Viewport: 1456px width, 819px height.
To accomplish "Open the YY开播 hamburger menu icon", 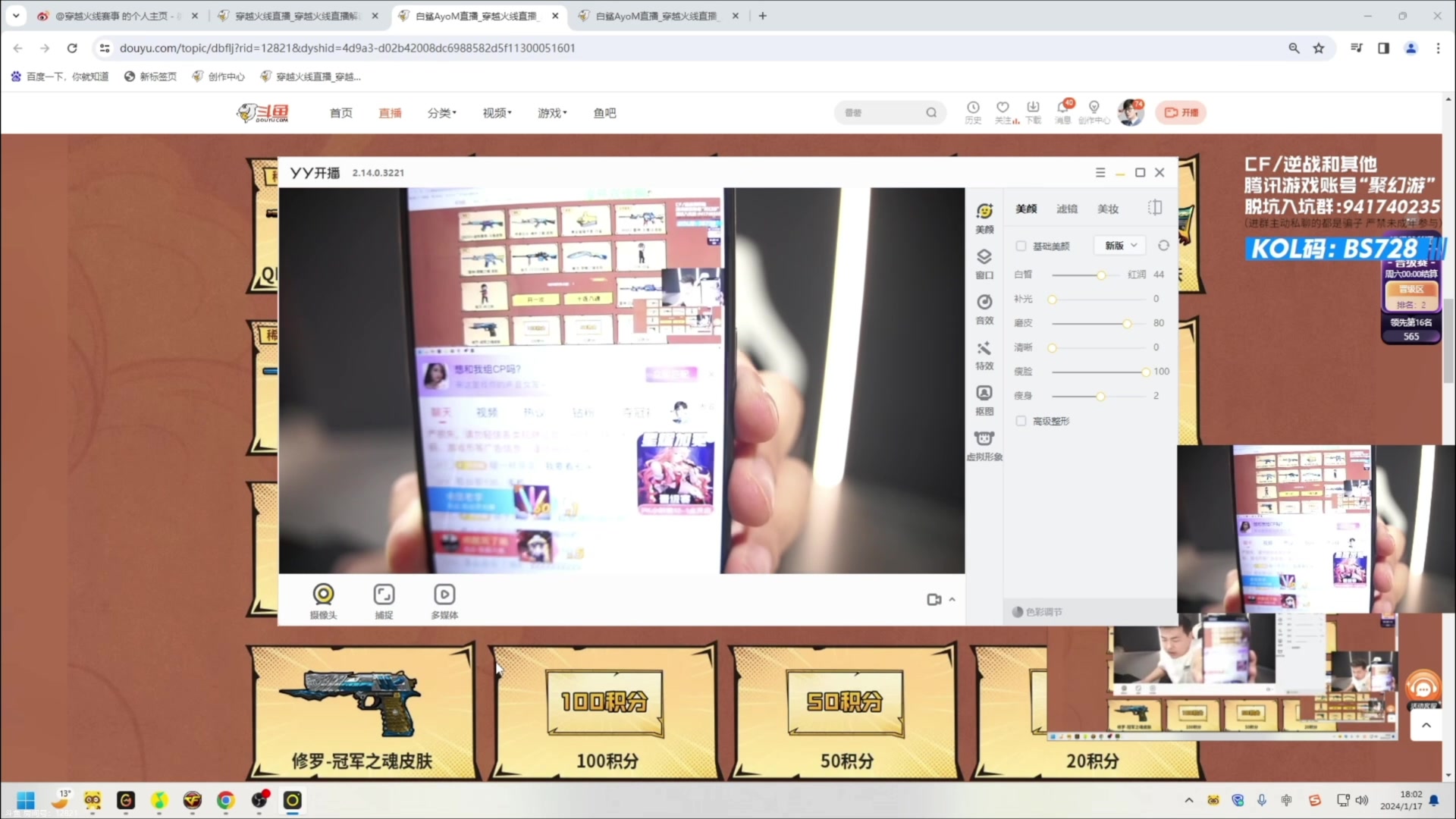I will 1100,173.
